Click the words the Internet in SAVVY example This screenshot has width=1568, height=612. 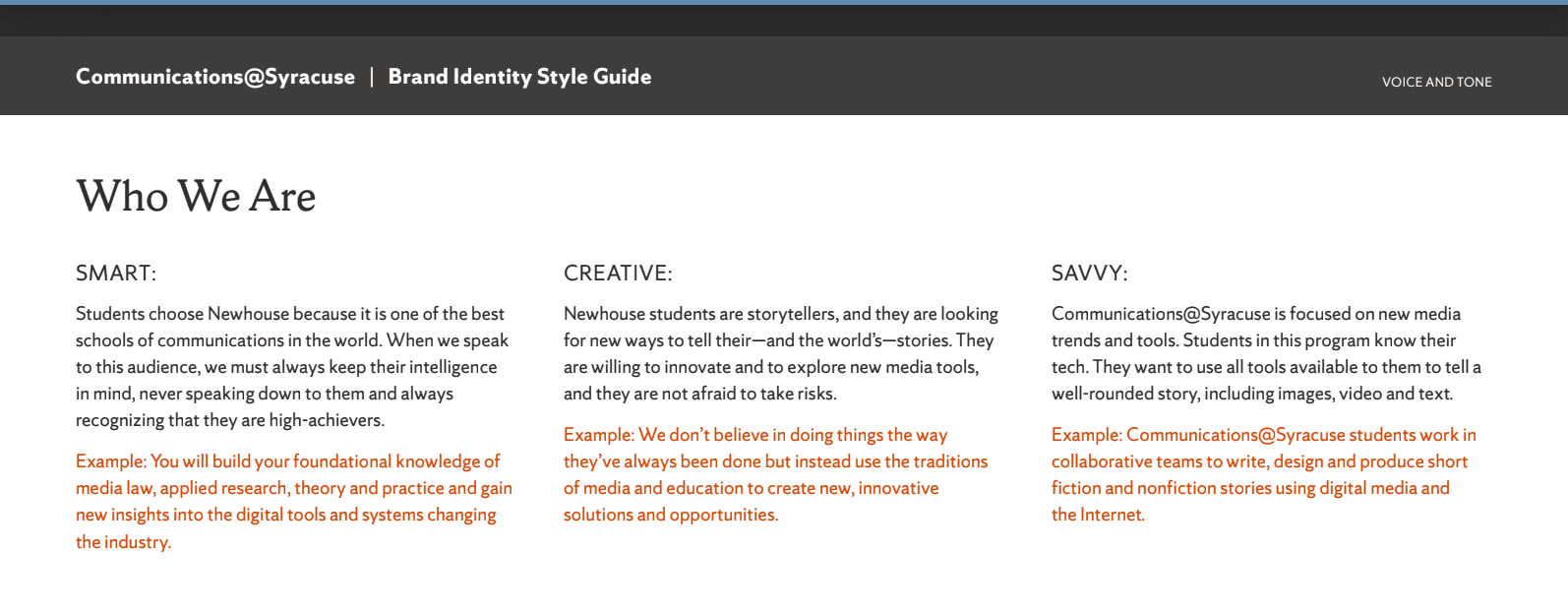click(1098, 515)
